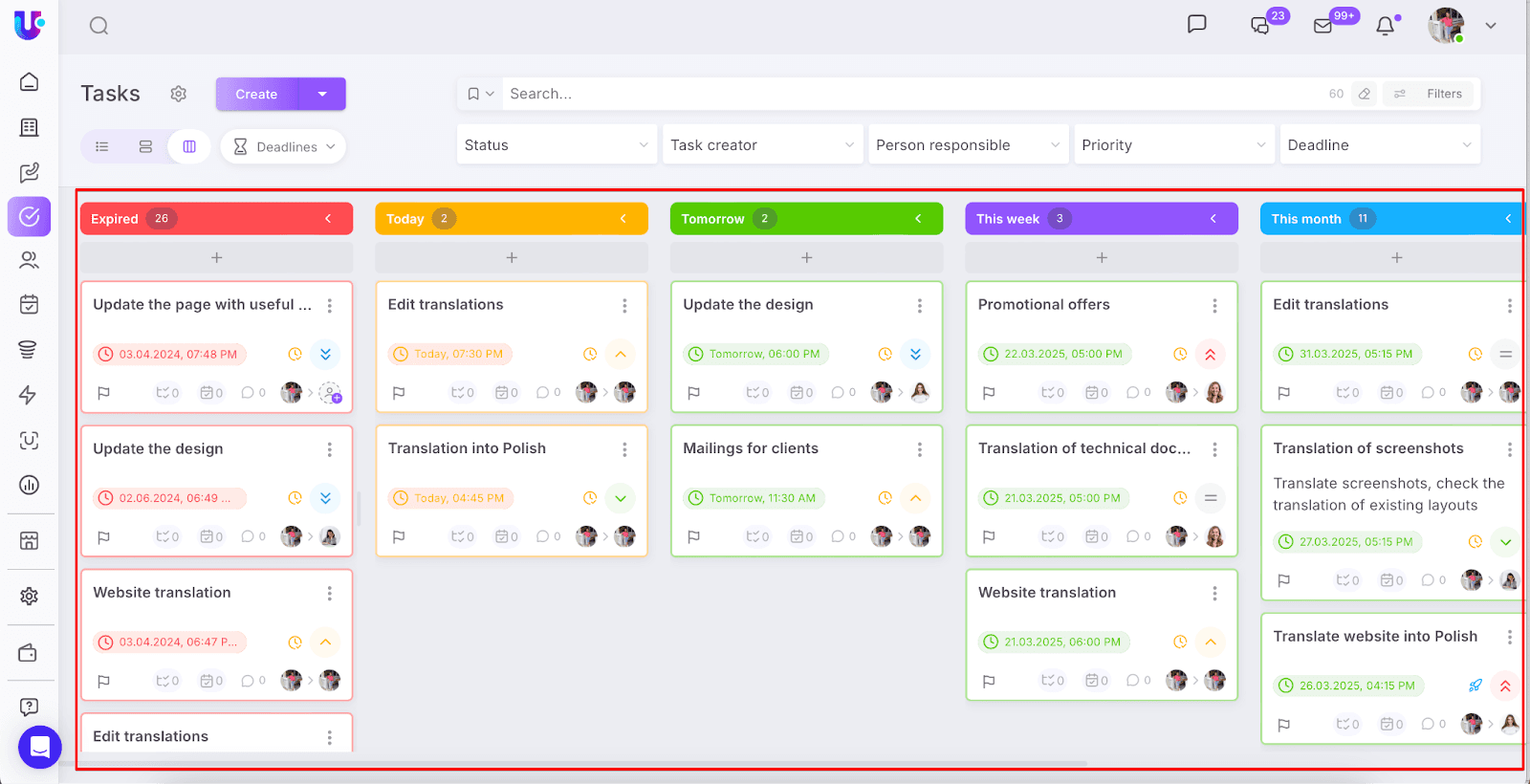Open the notifications bell icon

pos(1386,26)
